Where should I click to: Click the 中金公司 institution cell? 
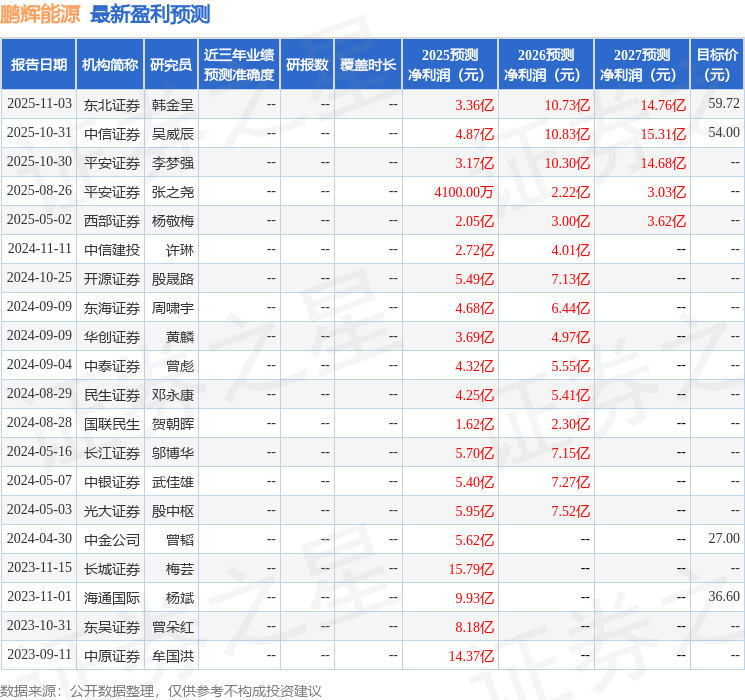(x=112, y=540)
